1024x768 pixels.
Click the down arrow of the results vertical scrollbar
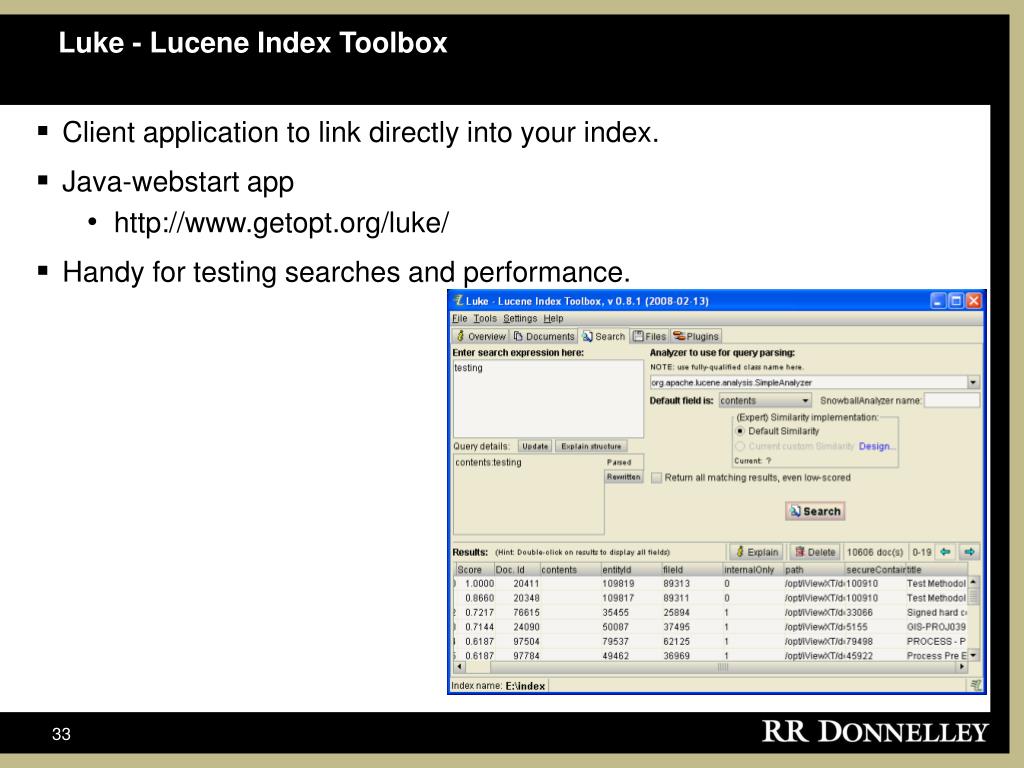973,655
